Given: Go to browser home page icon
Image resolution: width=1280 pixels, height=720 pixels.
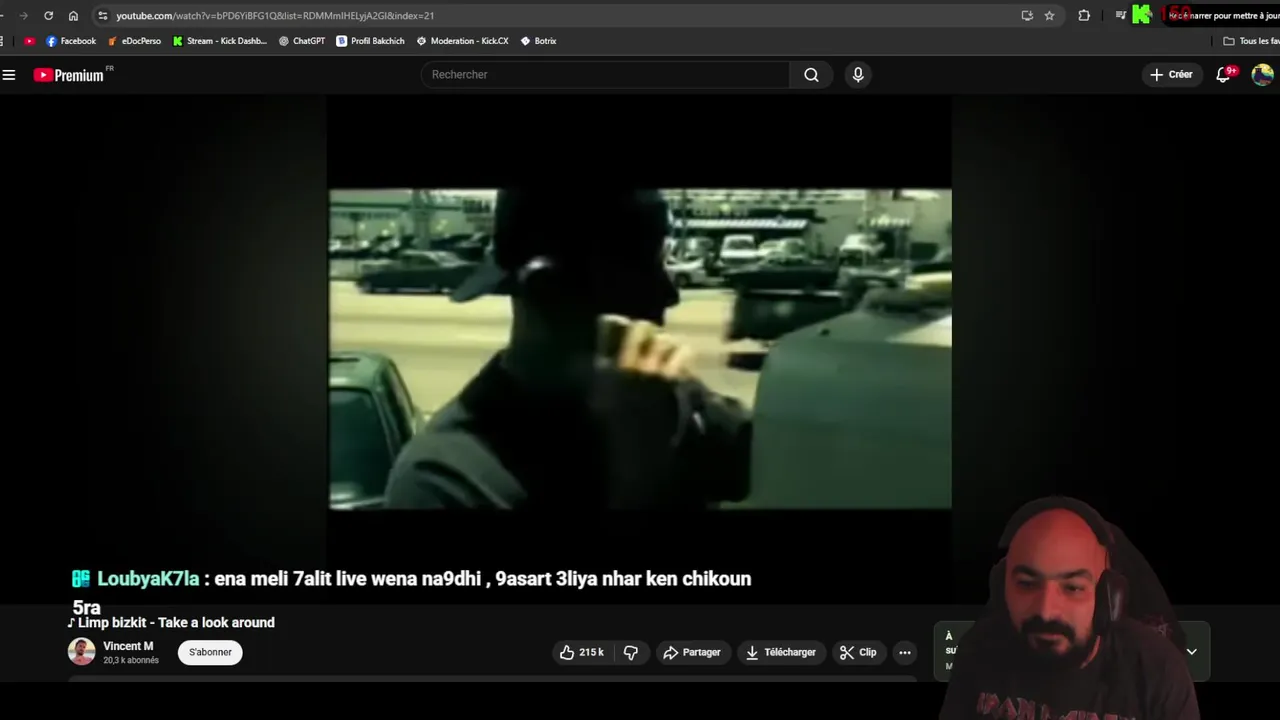Looking at the screenshot, I should 73,15.
